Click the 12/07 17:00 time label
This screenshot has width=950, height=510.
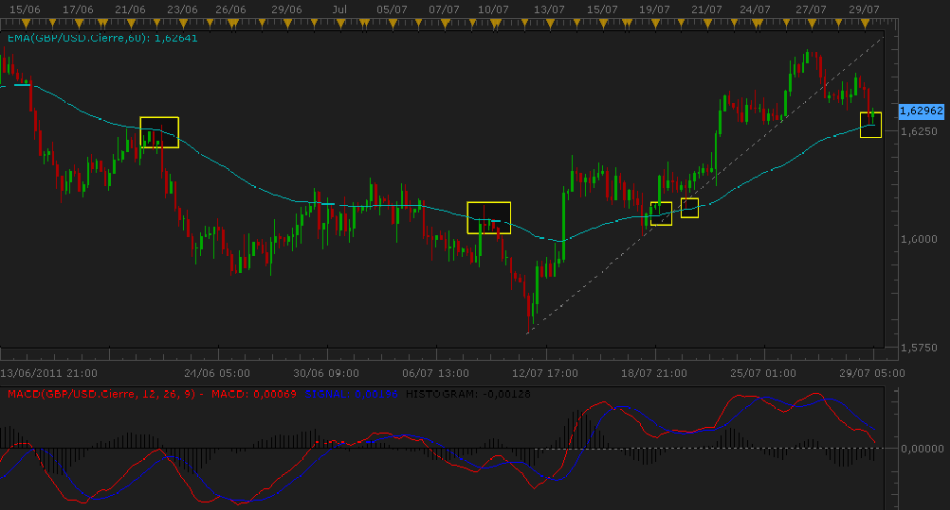point(545,372)
